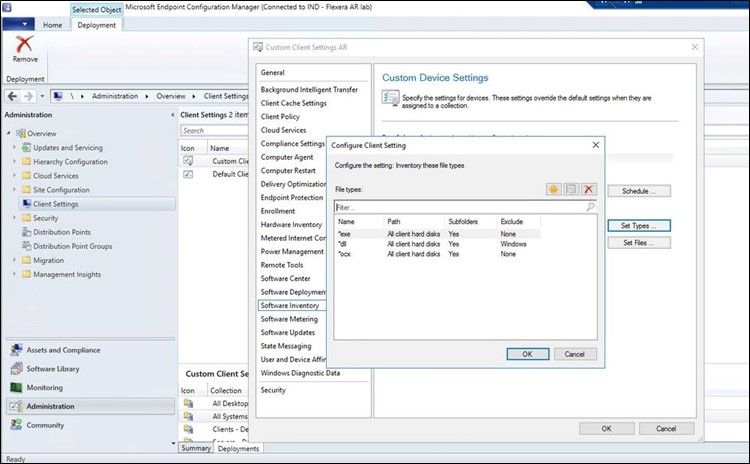Click the red X delete file type icon
The height and width of the screenshot is (464, 750).
click(589, 189)
